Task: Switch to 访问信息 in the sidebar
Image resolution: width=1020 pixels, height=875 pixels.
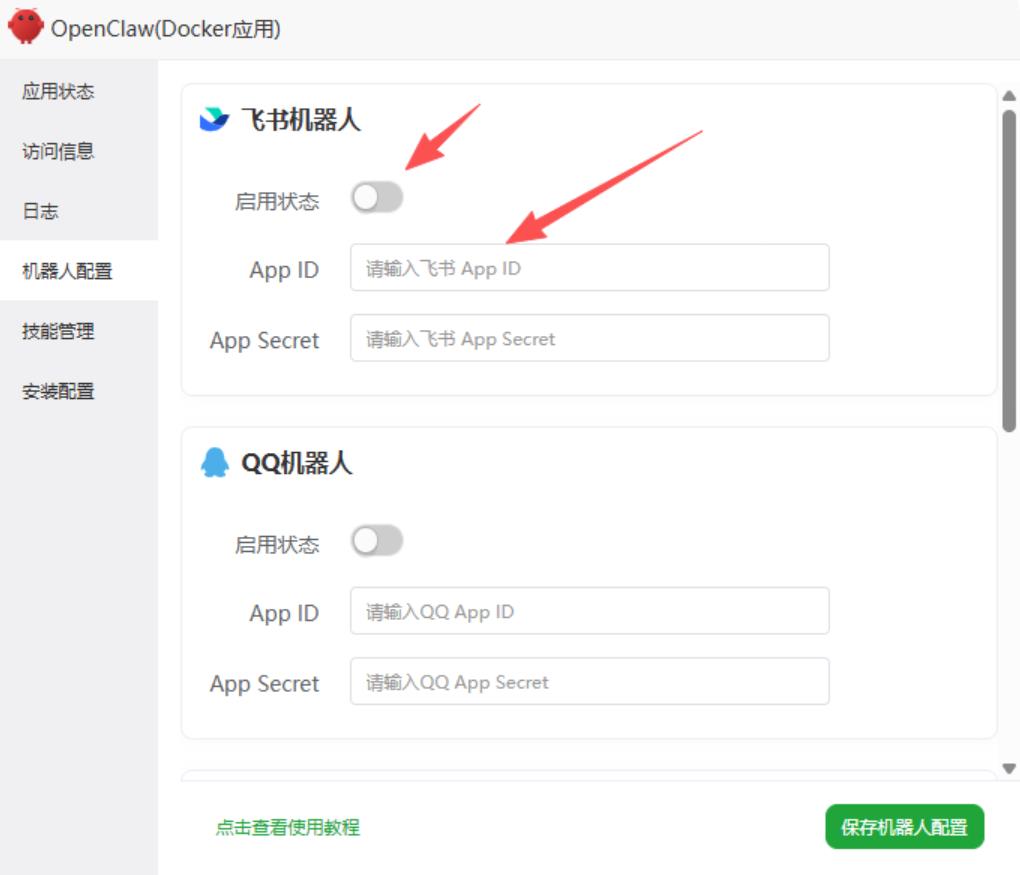Action: 58,152
